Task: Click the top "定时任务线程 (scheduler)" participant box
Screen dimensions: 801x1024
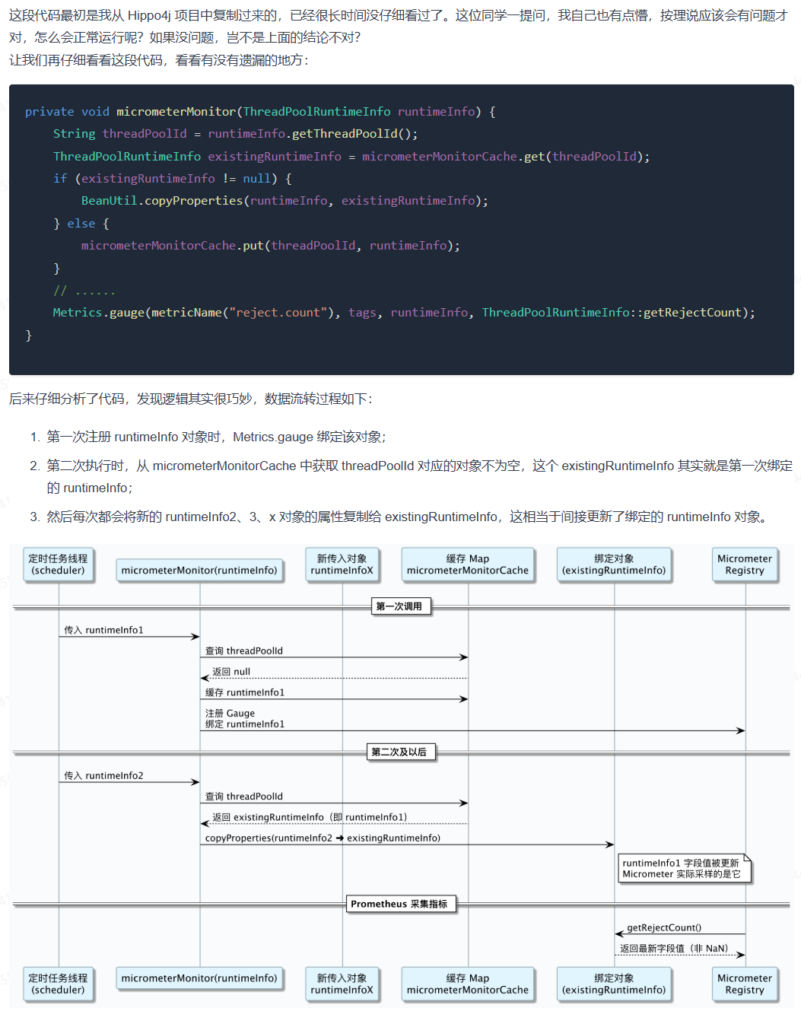Action: point(58,564)
